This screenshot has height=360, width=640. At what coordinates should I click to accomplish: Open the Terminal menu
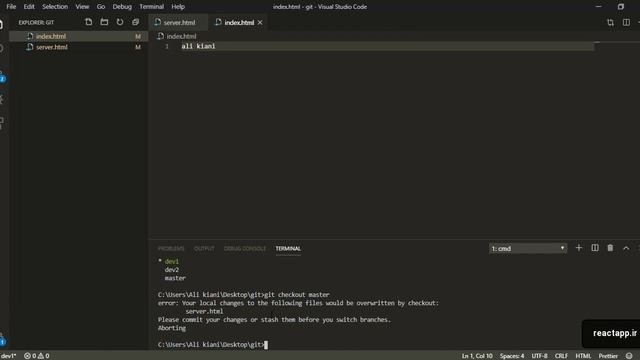tap(151, 7)
